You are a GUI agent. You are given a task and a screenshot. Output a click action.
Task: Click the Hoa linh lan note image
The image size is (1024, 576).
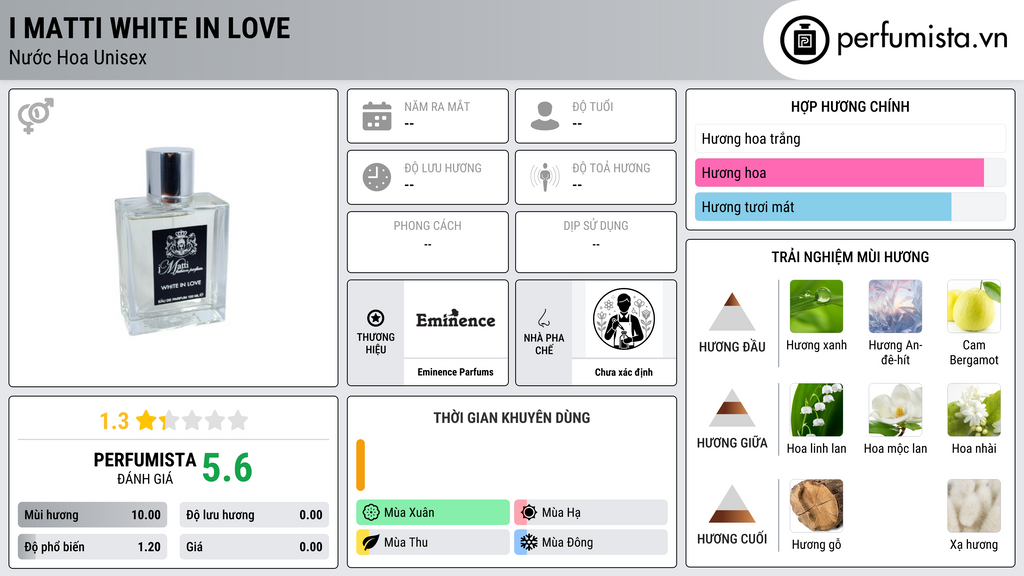(816, 409)
